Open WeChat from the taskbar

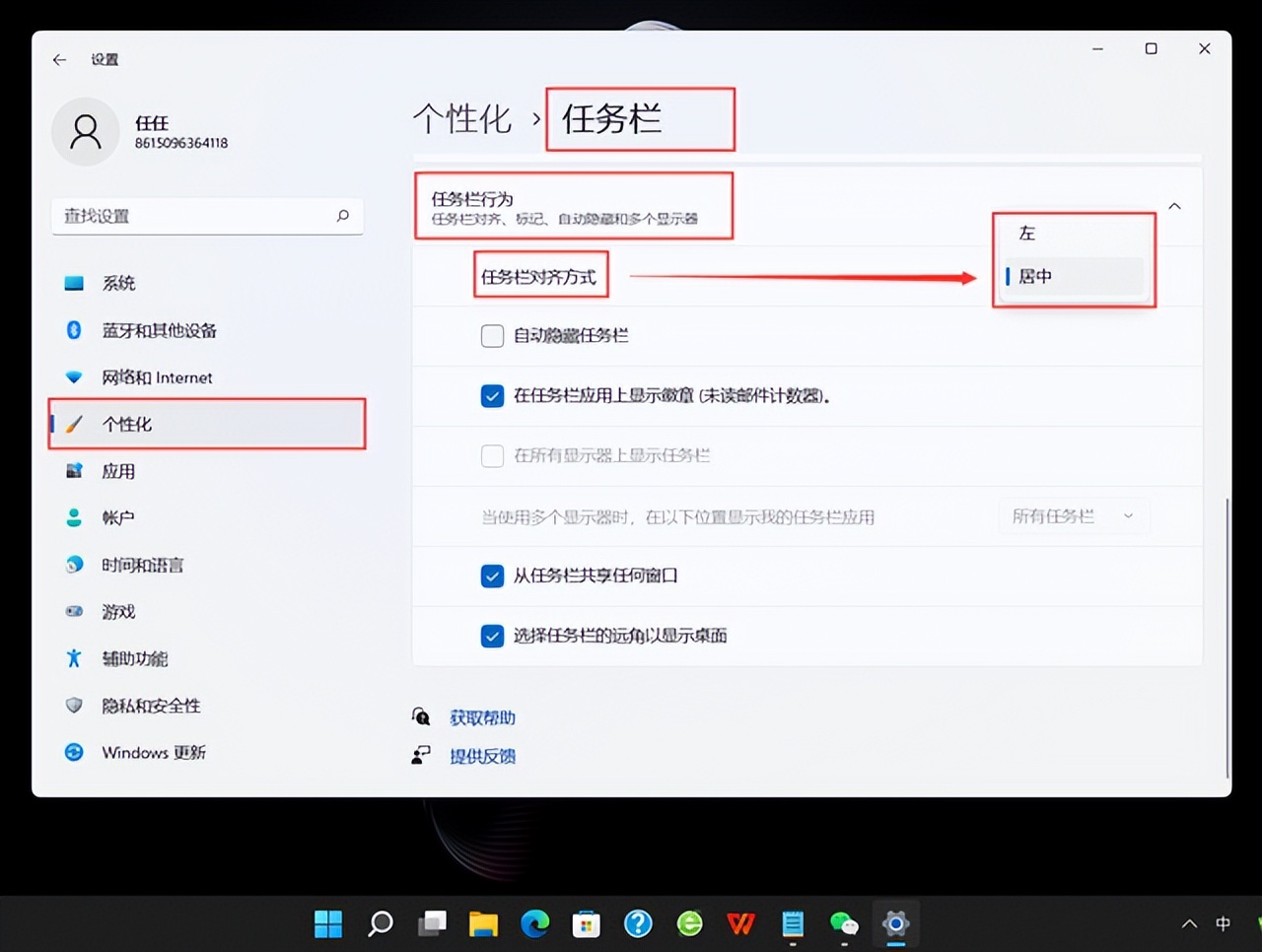844,923
